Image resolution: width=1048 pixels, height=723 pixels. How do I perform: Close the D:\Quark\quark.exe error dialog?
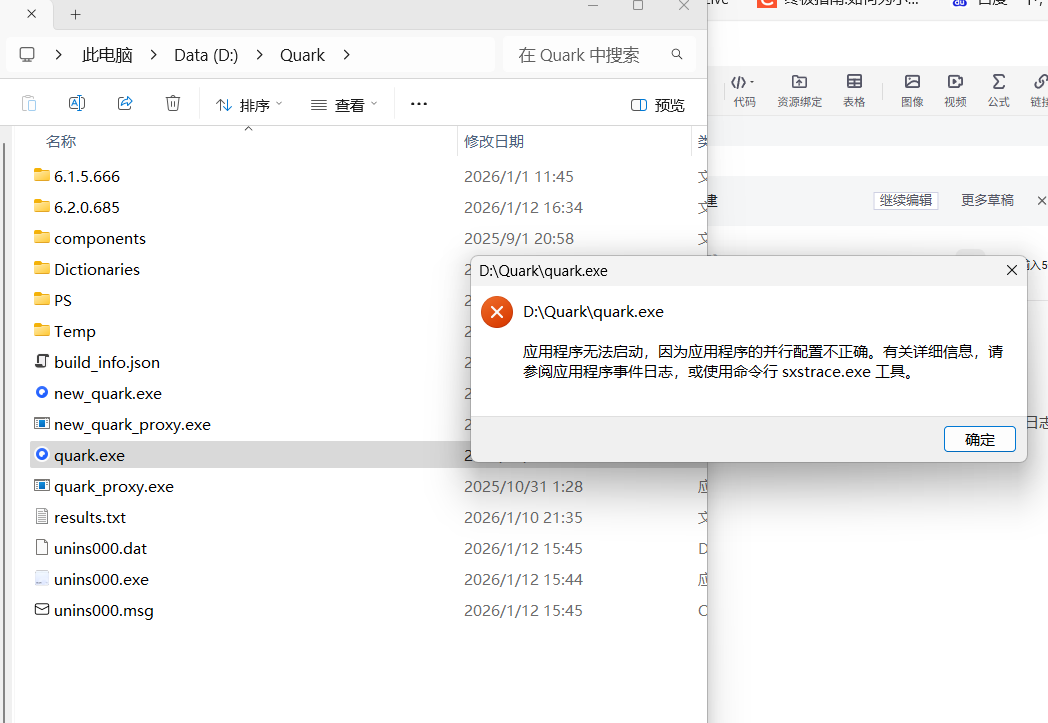click(1011, 270)
